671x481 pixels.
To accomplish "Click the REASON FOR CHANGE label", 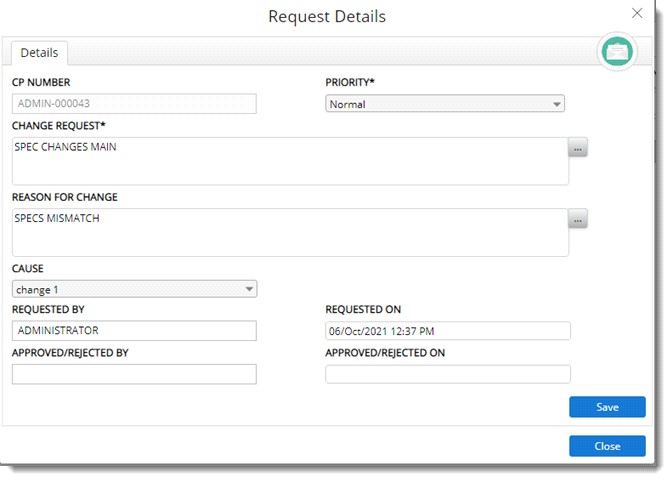I will pyautogui.click(x=64, y=197).
